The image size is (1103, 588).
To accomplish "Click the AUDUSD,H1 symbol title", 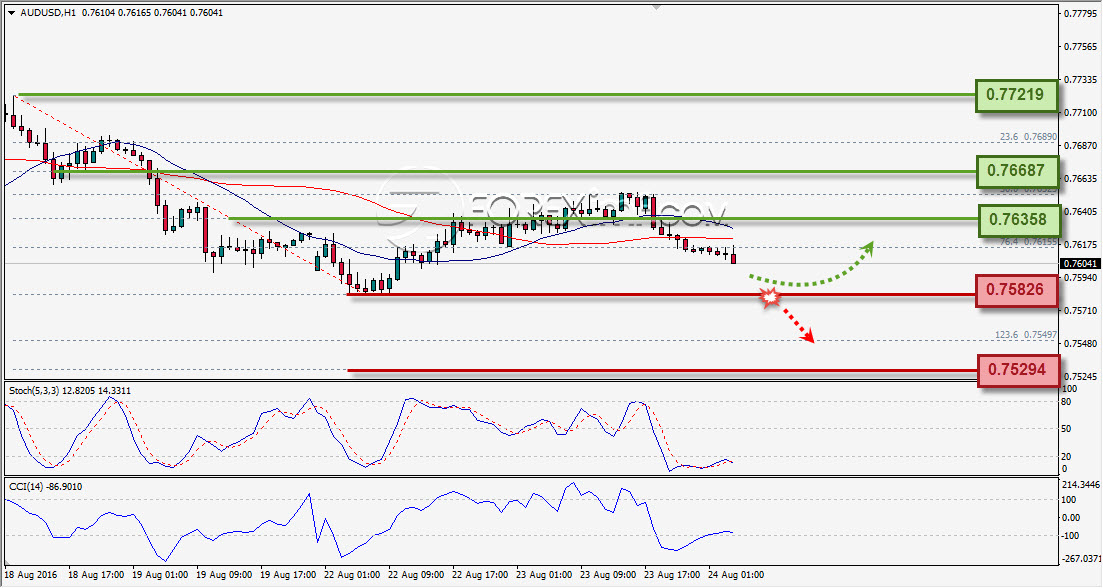I will pyautogui.click(x=48, y=13).
